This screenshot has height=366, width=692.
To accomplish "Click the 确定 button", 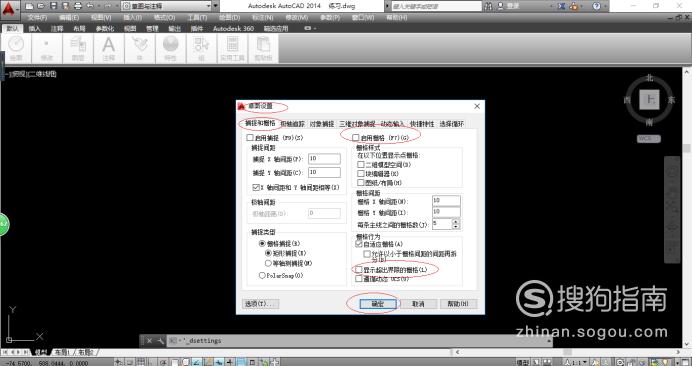I will pos(377,304).
